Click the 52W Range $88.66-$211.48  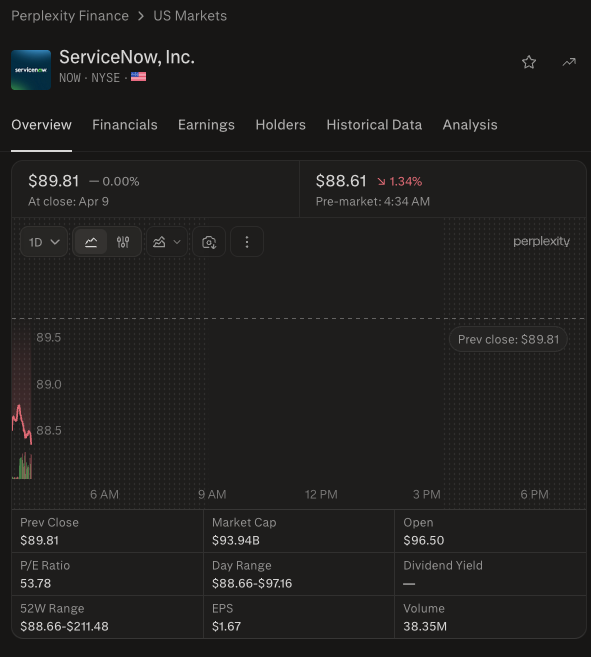tap(65, 626)
